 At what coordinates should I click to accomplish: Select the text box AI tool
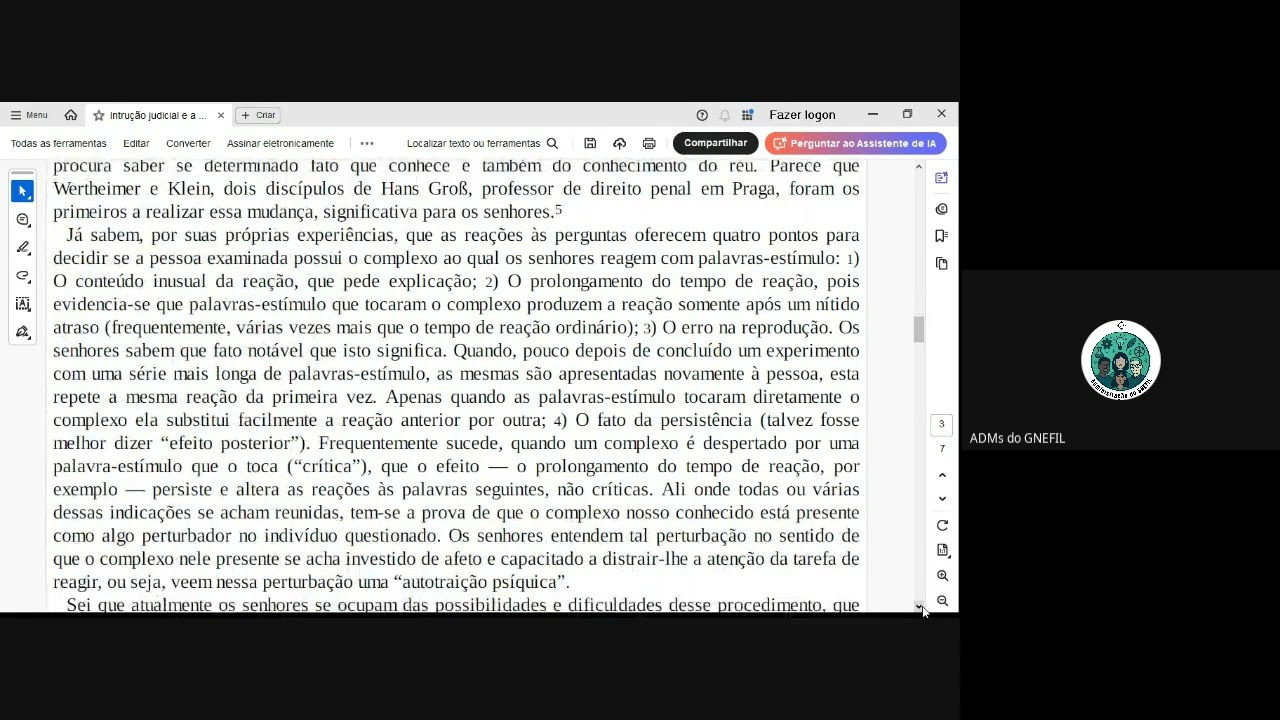[x=23, y=303]
